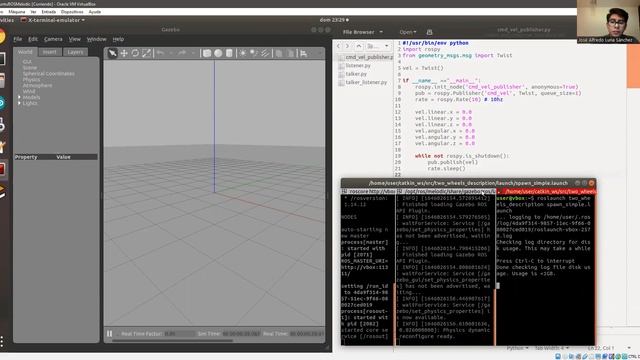Screen dimensions: 640x360
Task: Activate Gazebo scale mode tool
Action: (147, 53)
